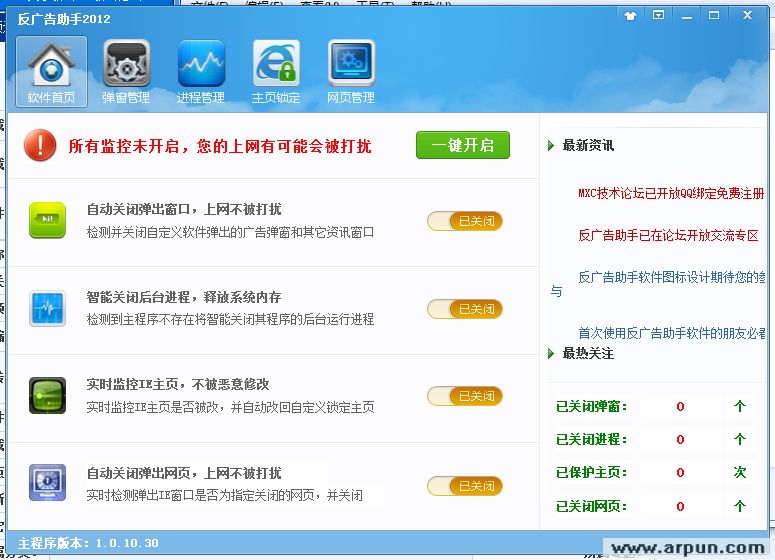The image size is (775, 560).
Task: Expand the 最新资讯 triangle arrow
Action: 551,146
